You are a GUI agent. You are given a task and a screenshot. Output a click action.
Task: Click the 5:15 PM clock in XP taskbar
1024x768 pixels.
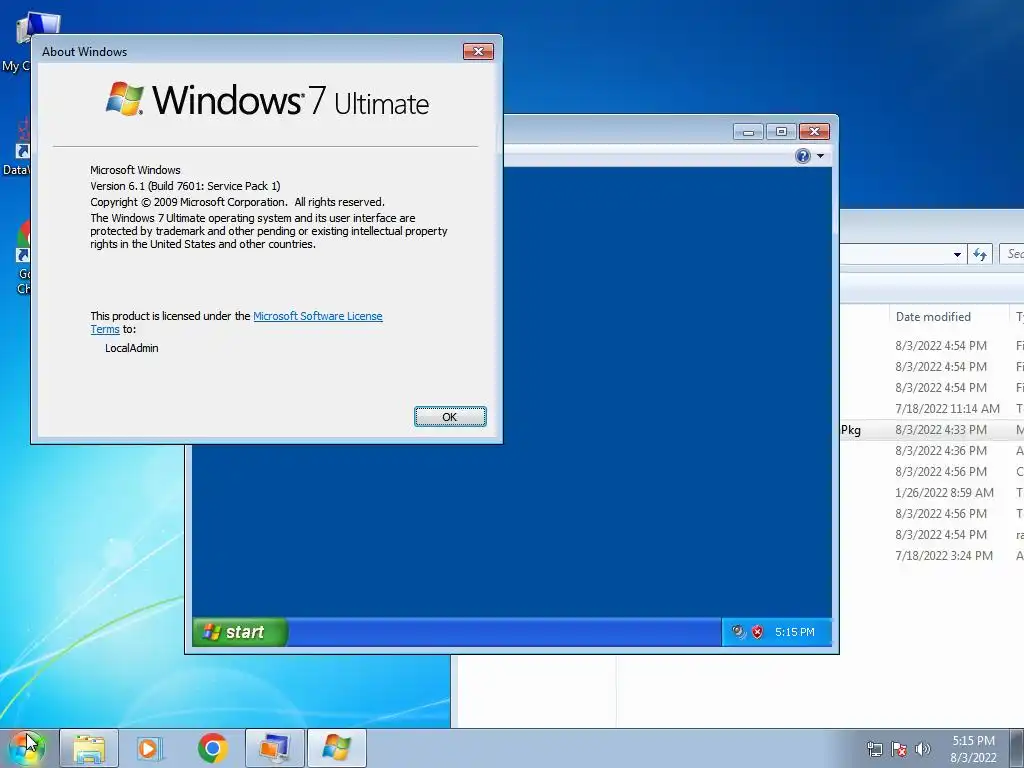coord(795,632)
